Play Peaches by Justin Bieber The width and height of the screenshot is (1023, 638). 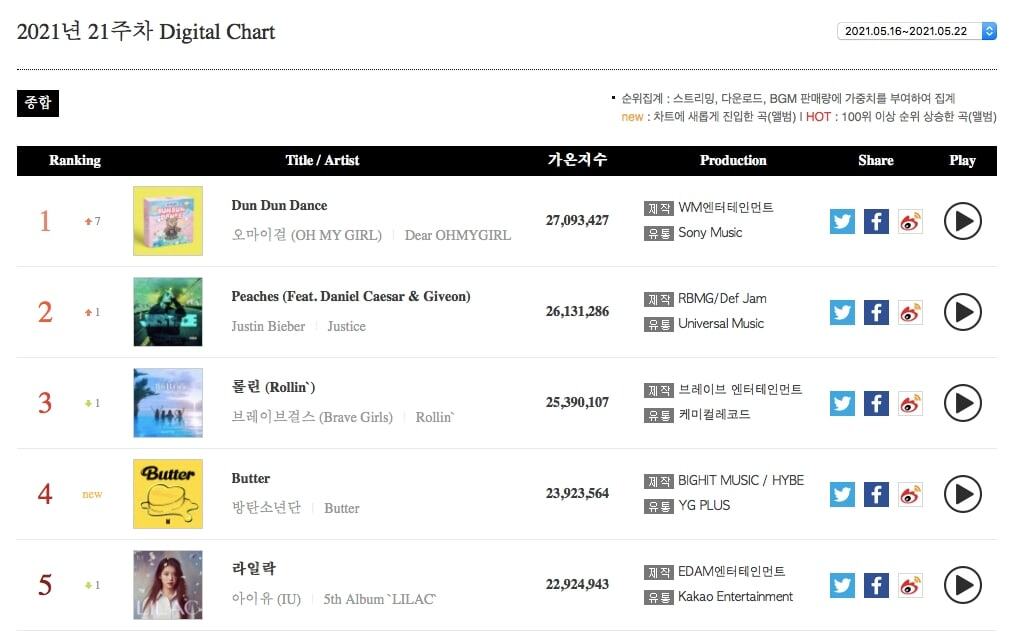(x=962, y=312)
